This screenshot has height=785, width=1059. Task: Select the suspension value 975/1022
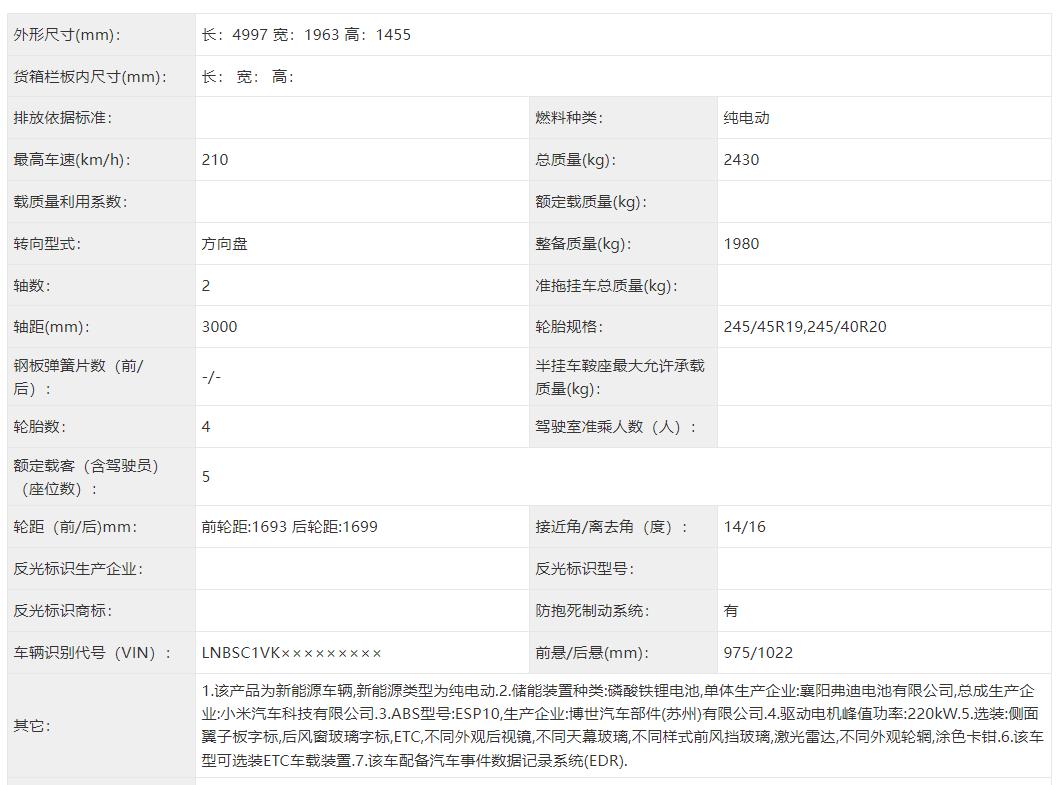pos(753,651)
